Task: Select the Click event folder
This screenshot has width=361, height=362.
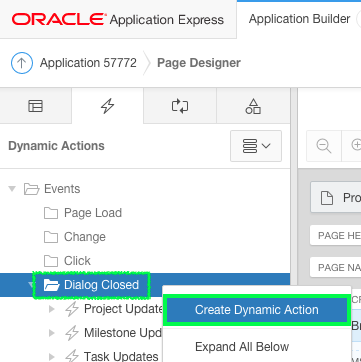Action: pos(77,261)
